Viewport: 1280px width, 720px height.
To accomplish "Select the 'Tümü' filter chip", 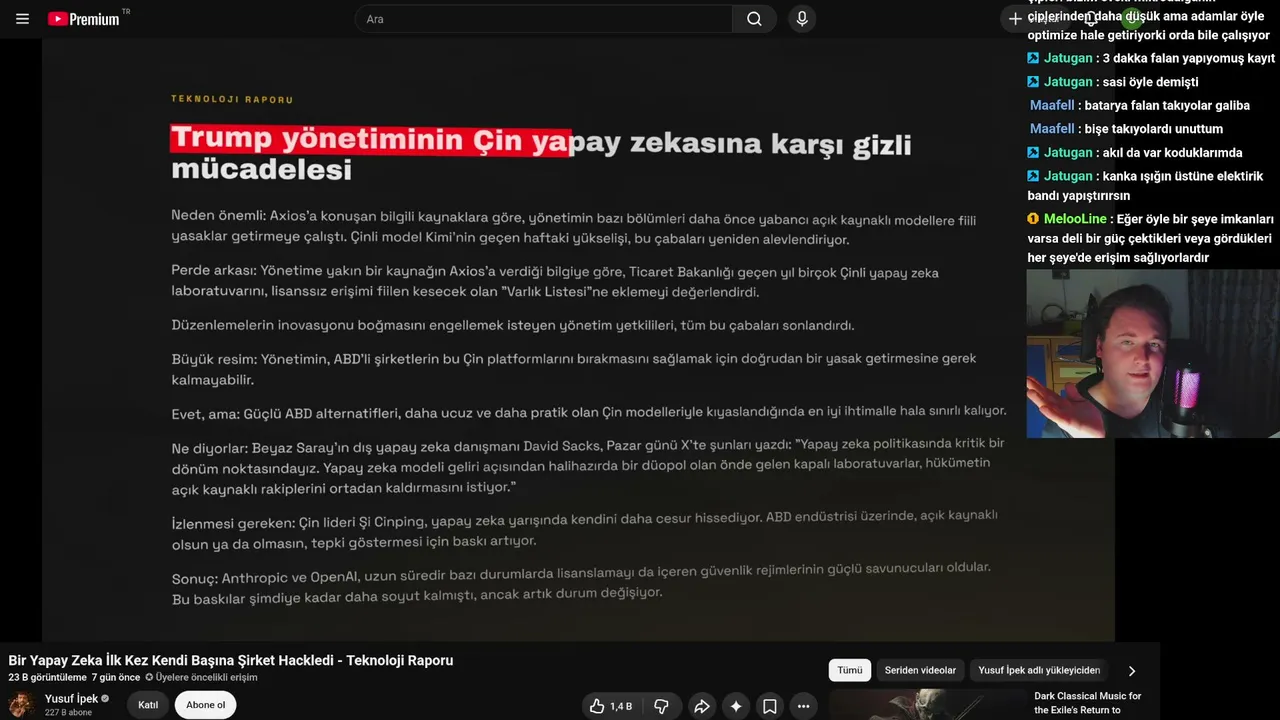I will point(850,670).
